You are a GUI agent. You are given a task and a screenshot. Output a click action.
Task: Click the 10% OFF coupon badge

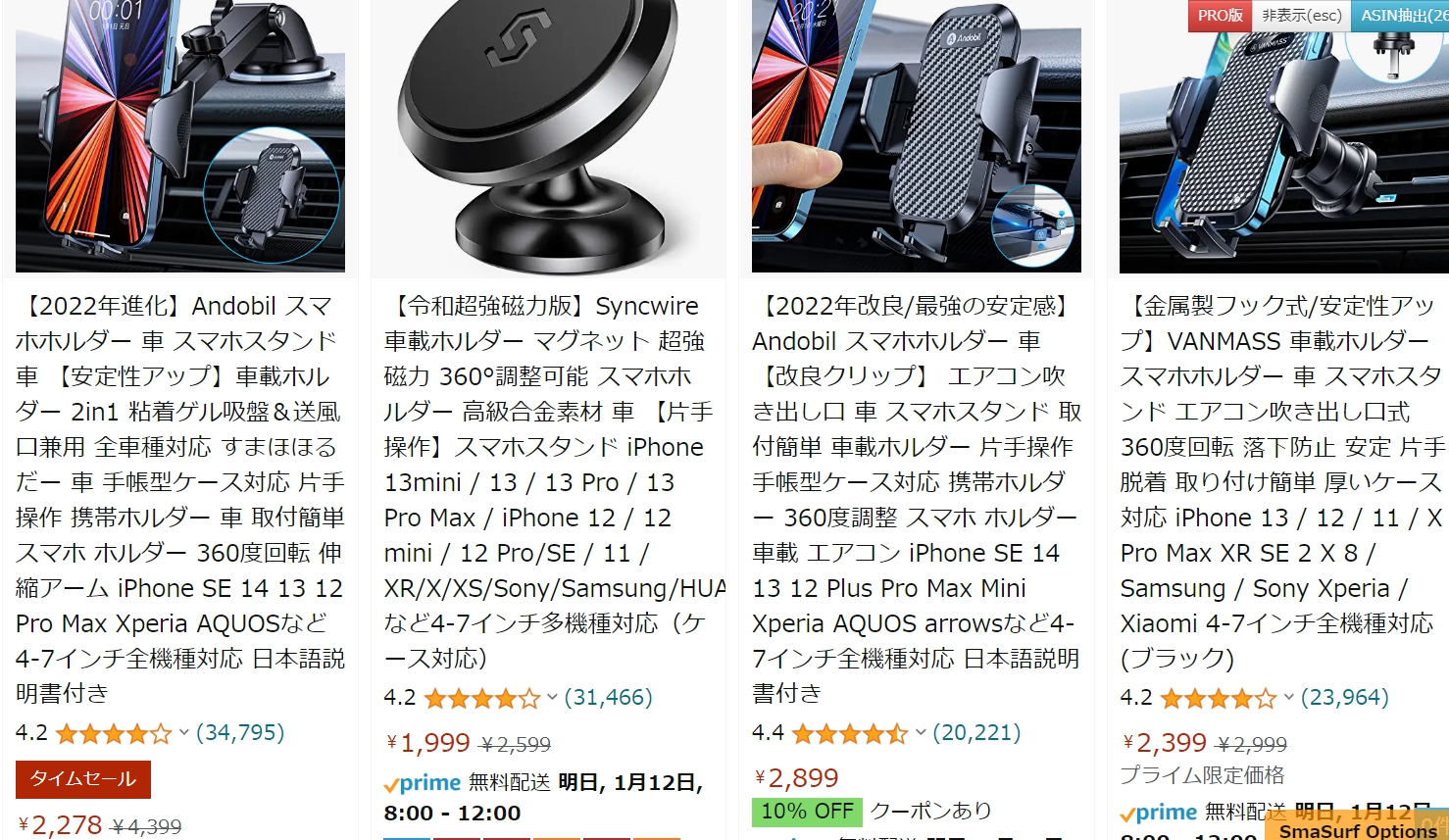tap(807, 812)
